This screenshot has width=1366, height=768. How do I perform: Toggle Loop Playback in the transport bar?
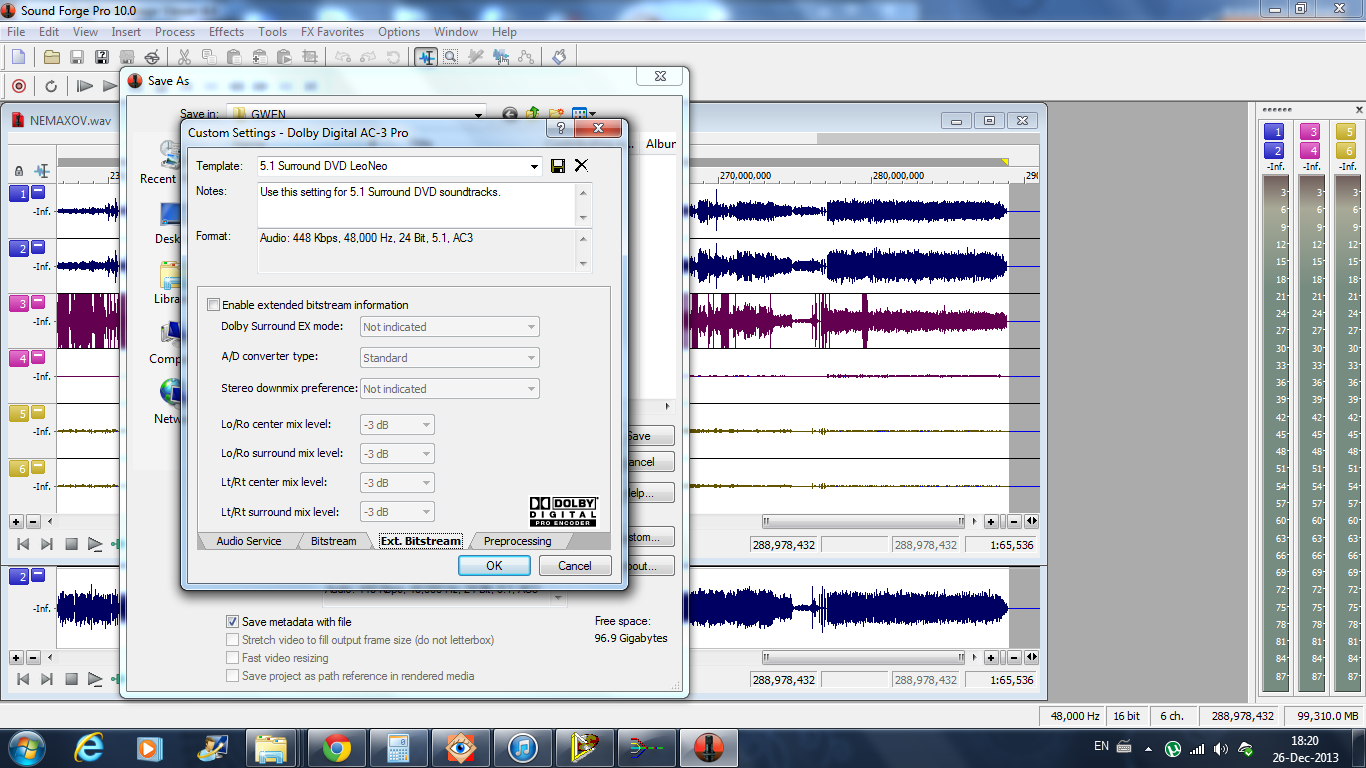[51, 86]
